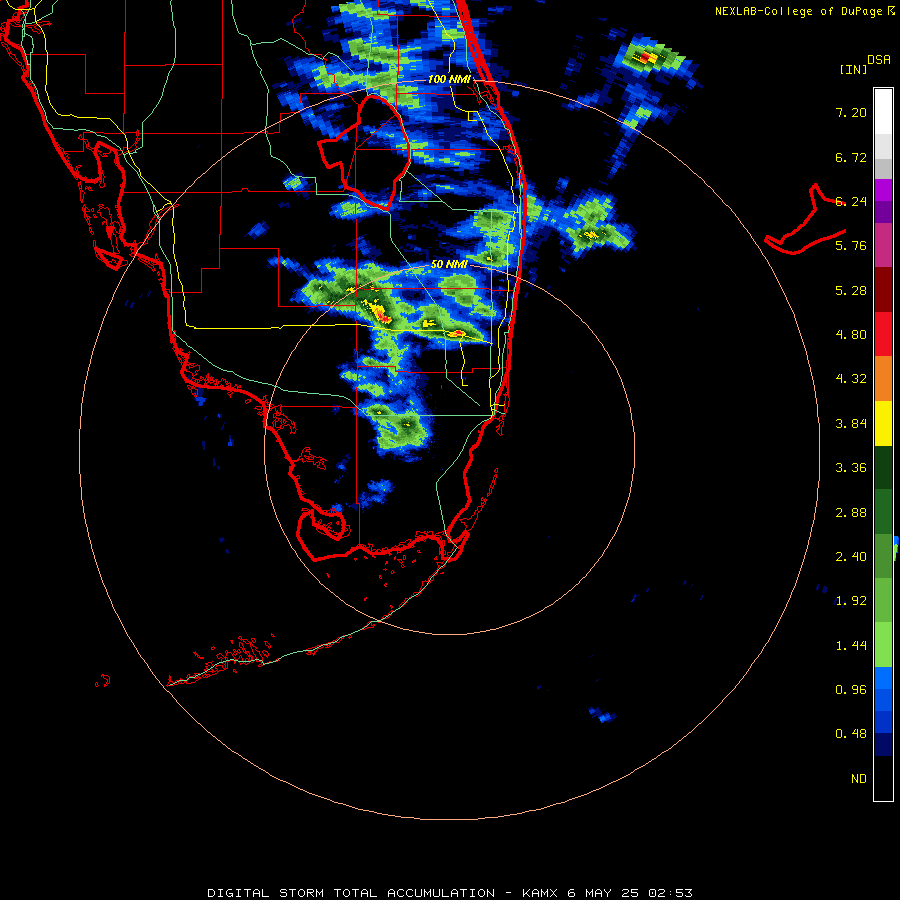
Task: Click the 1.92 legend value
Action: coord(851,601)
